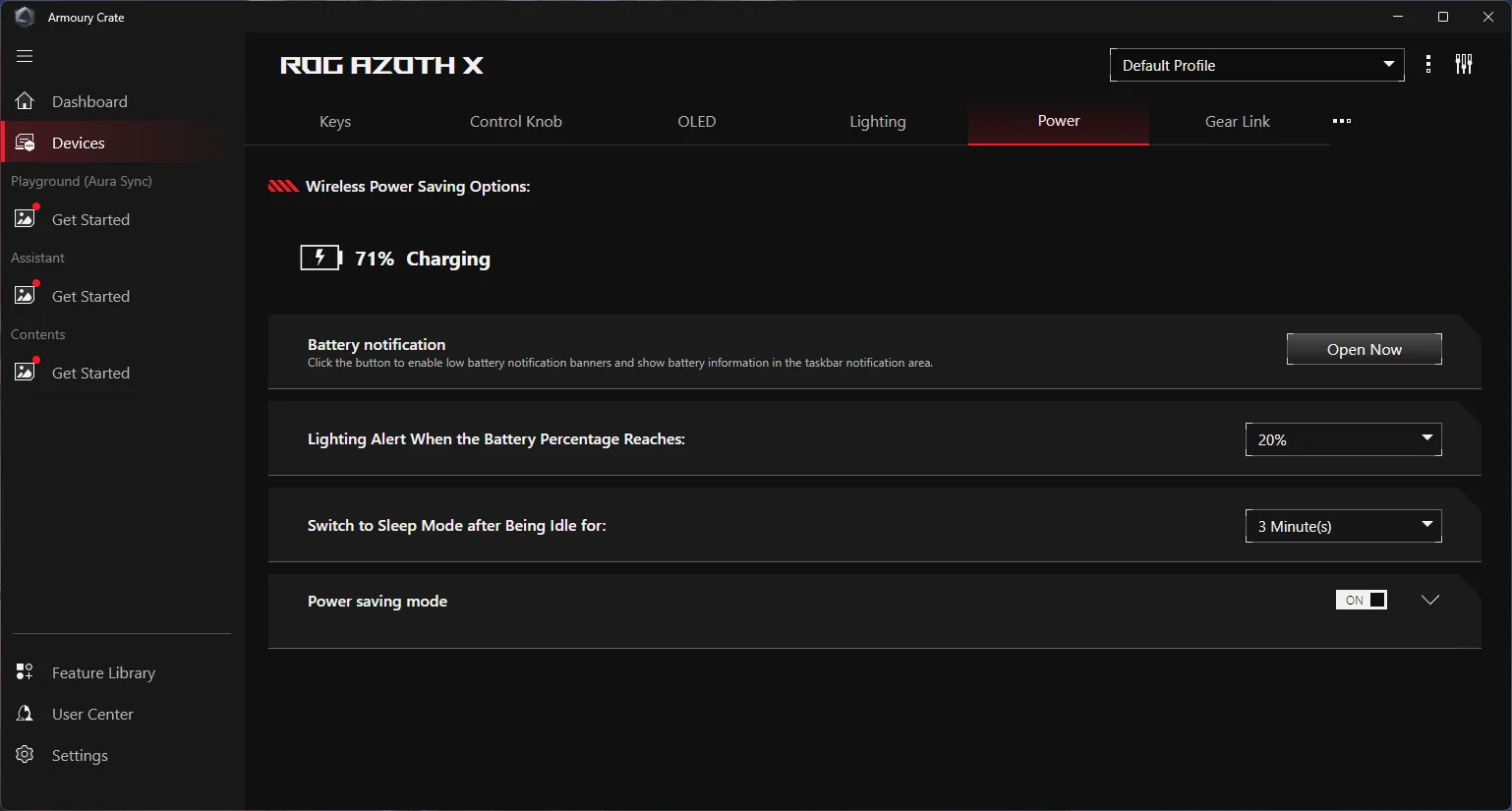Click the Contents Get Started icon

(x=26, y=371)
